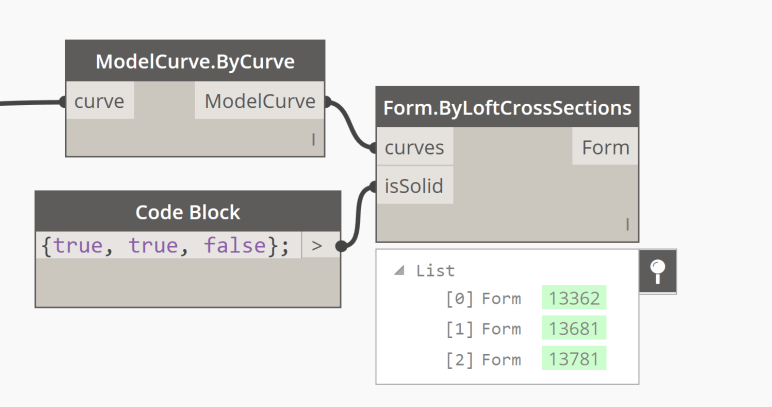
Task: Click the Form output port
Action: (605, 148)
